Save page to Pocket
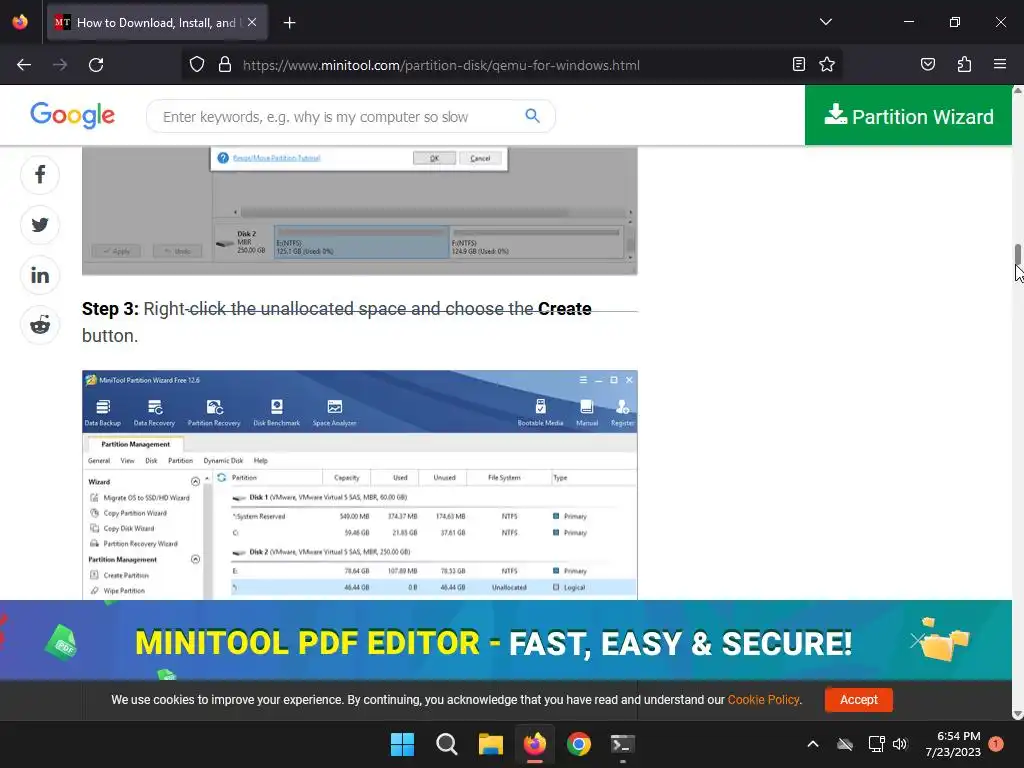Screen dimensions: 1024x768 pos(928,65)
